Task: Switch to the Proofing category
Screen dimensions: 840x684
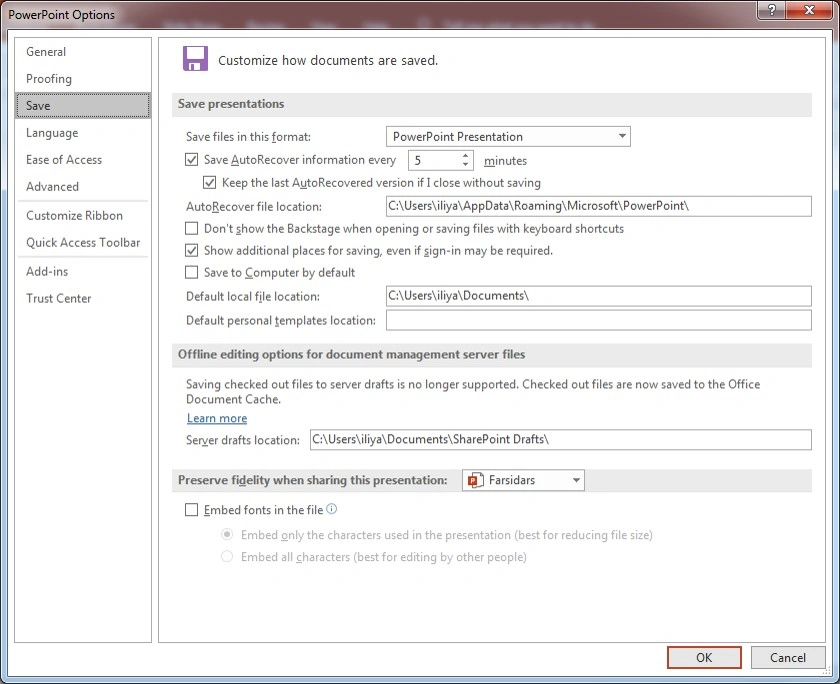Action: coord(49,79)
